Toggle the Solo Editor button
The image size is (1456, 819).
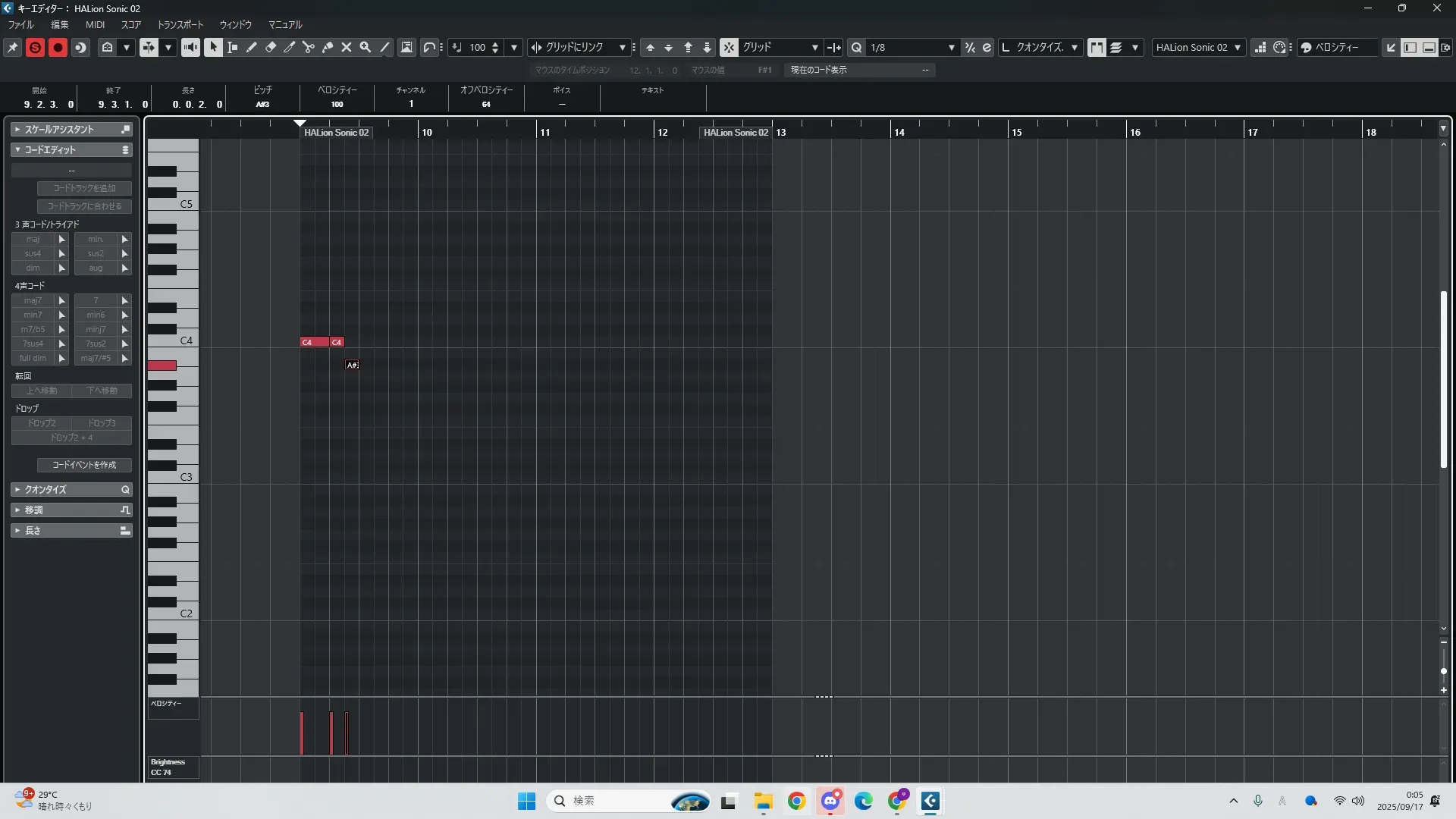click(35, 47)
